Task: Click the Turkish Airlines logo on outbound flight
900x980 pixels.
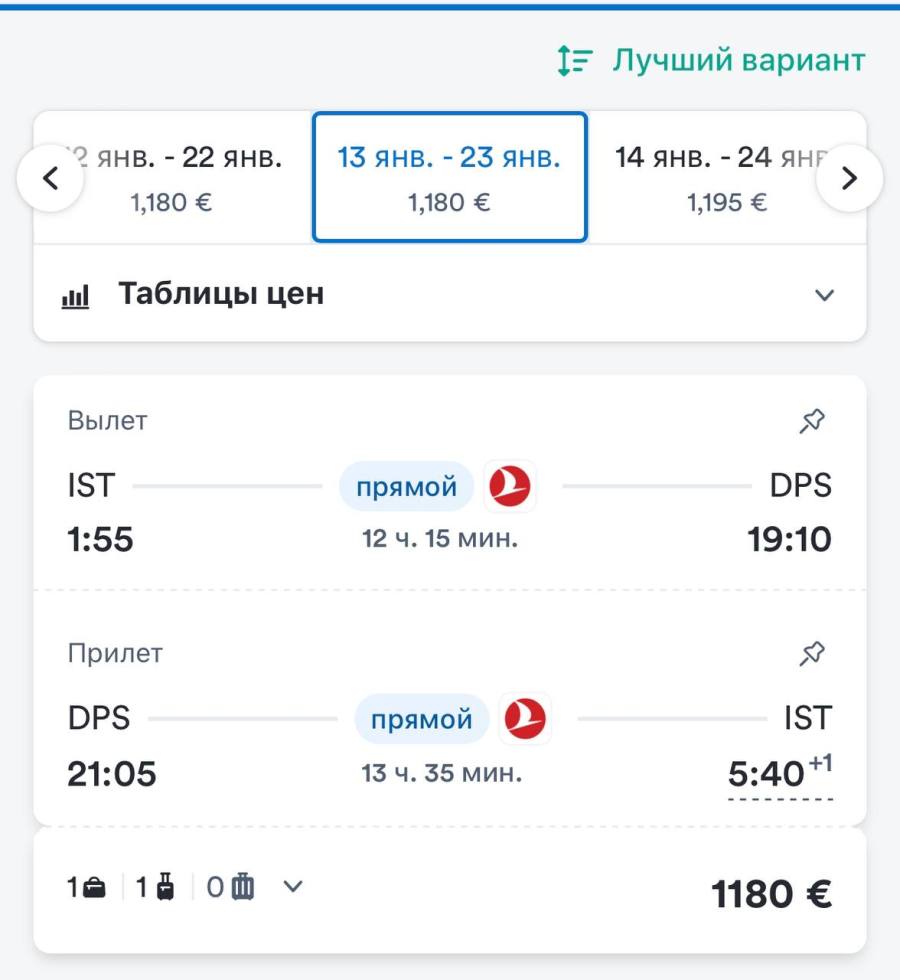Action: click(x=510, y=486)
